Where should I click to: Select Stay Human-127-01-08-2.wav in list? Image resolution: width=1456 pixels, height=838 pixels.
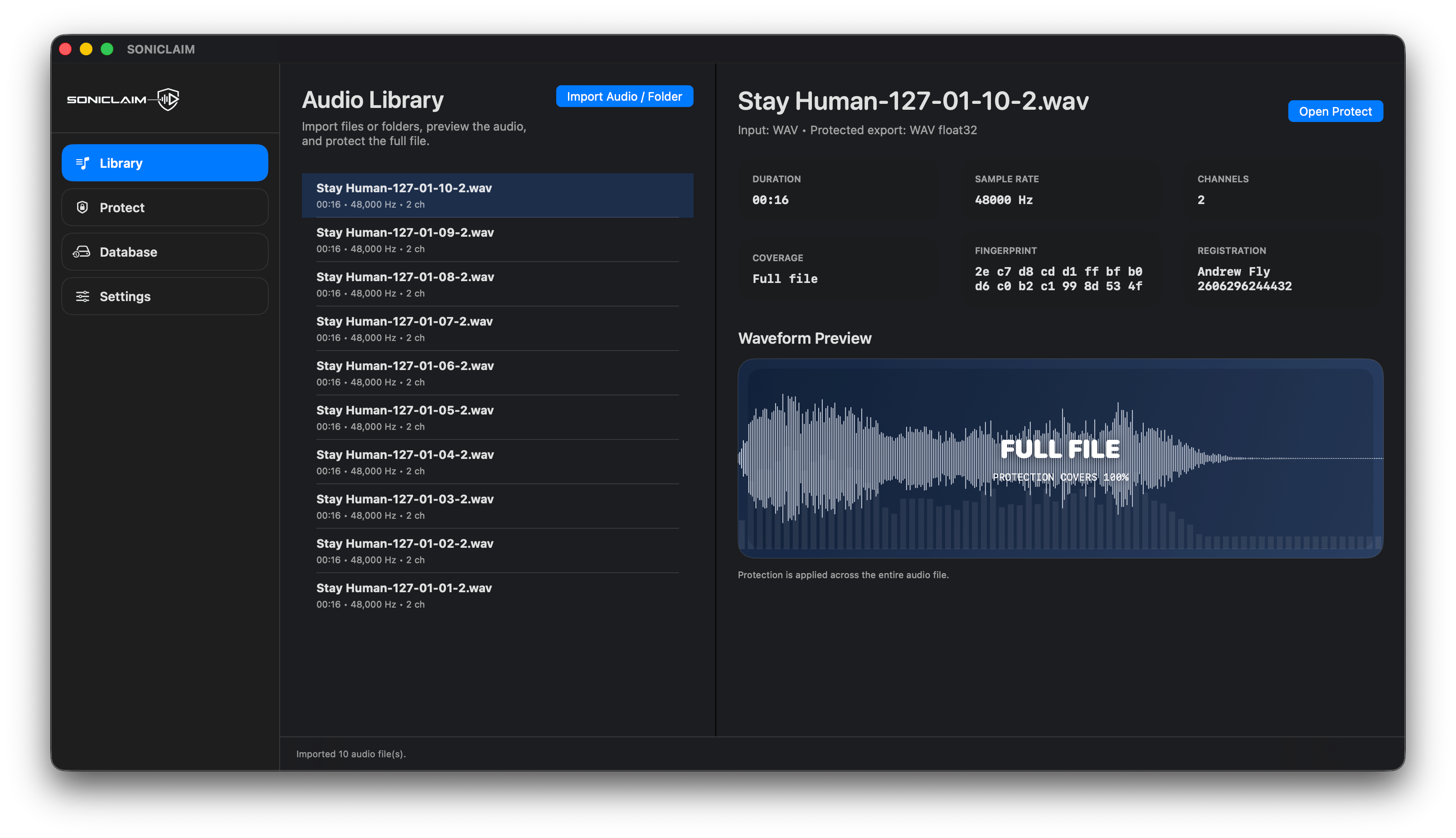click(497, 284)
